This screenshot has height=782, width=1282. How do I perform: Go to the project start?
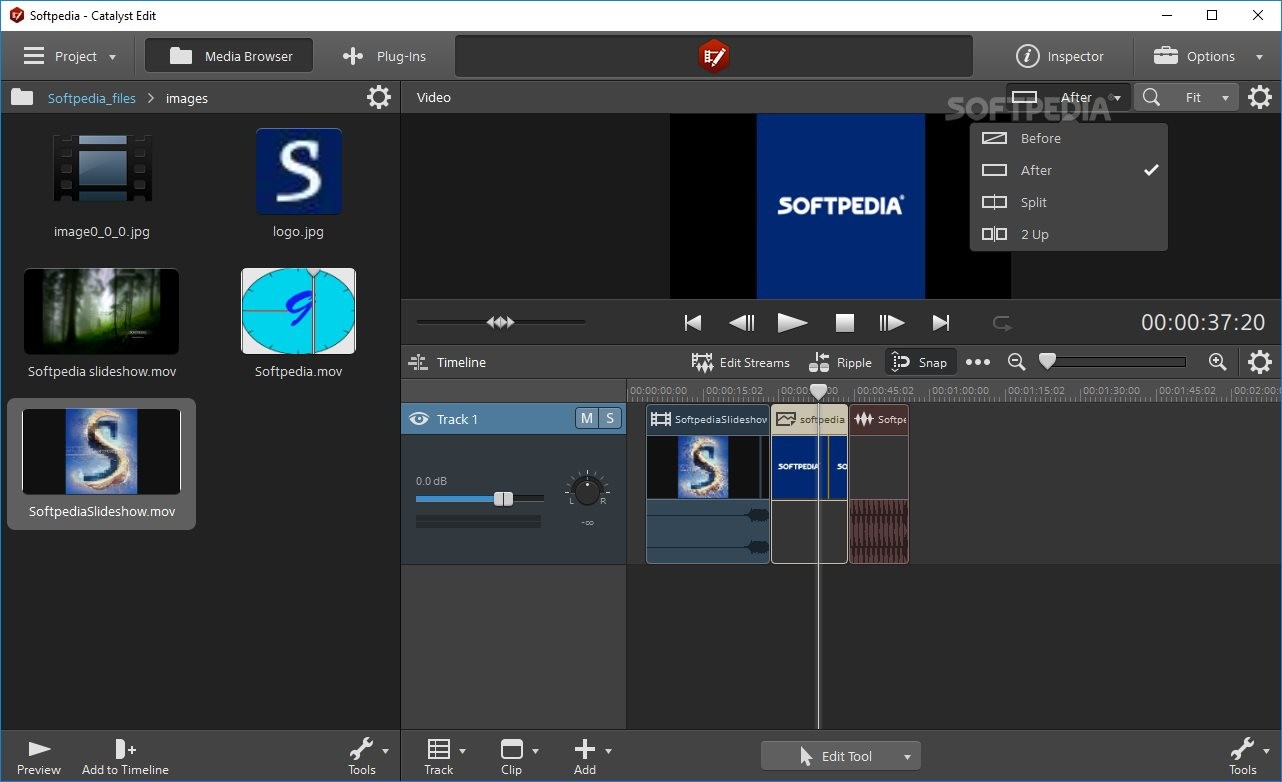click(x=692, y=322)
